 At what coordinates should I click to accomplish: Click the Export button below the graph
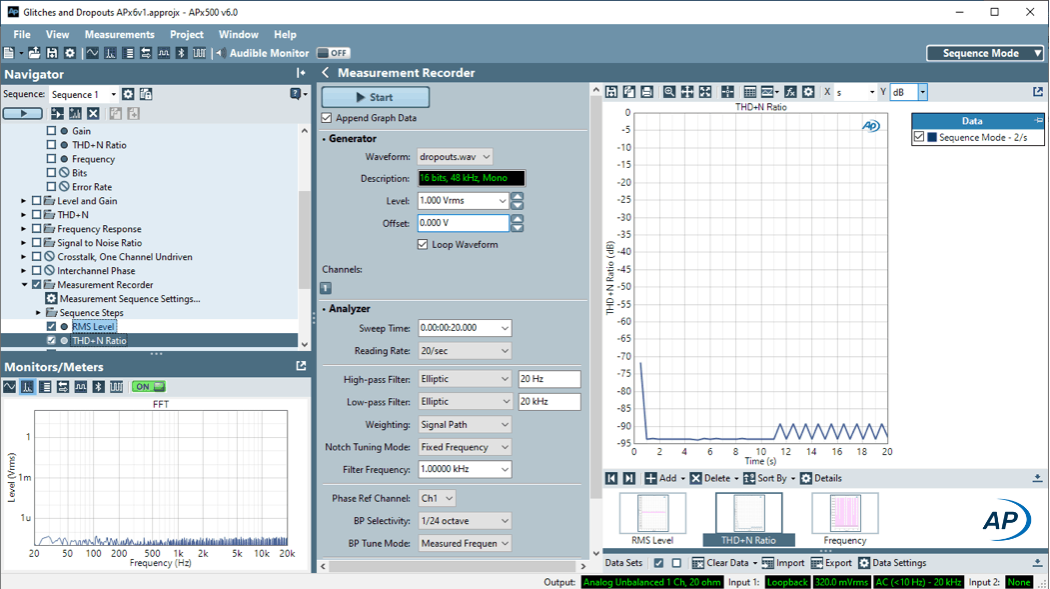point(830,563)
